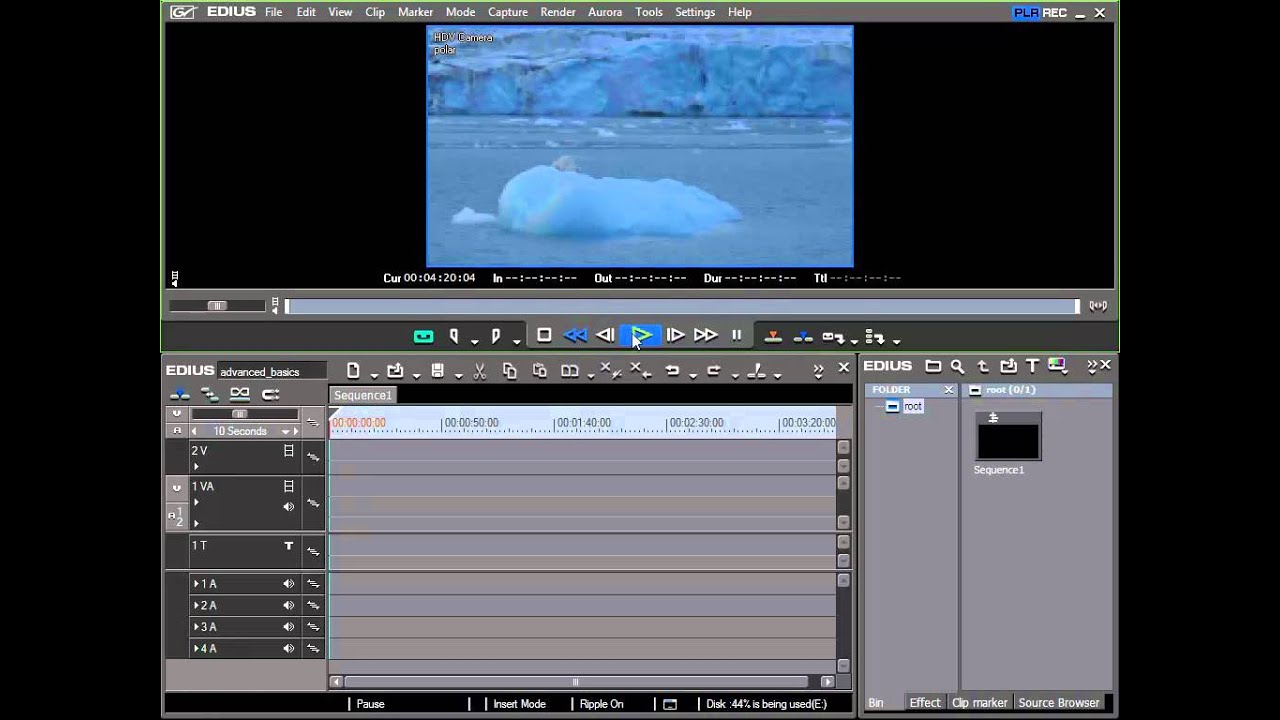Toggle the snap/extend clip mode icon
The height and width of the screenshot is (720, 1280).
click(x=270, y=394)
